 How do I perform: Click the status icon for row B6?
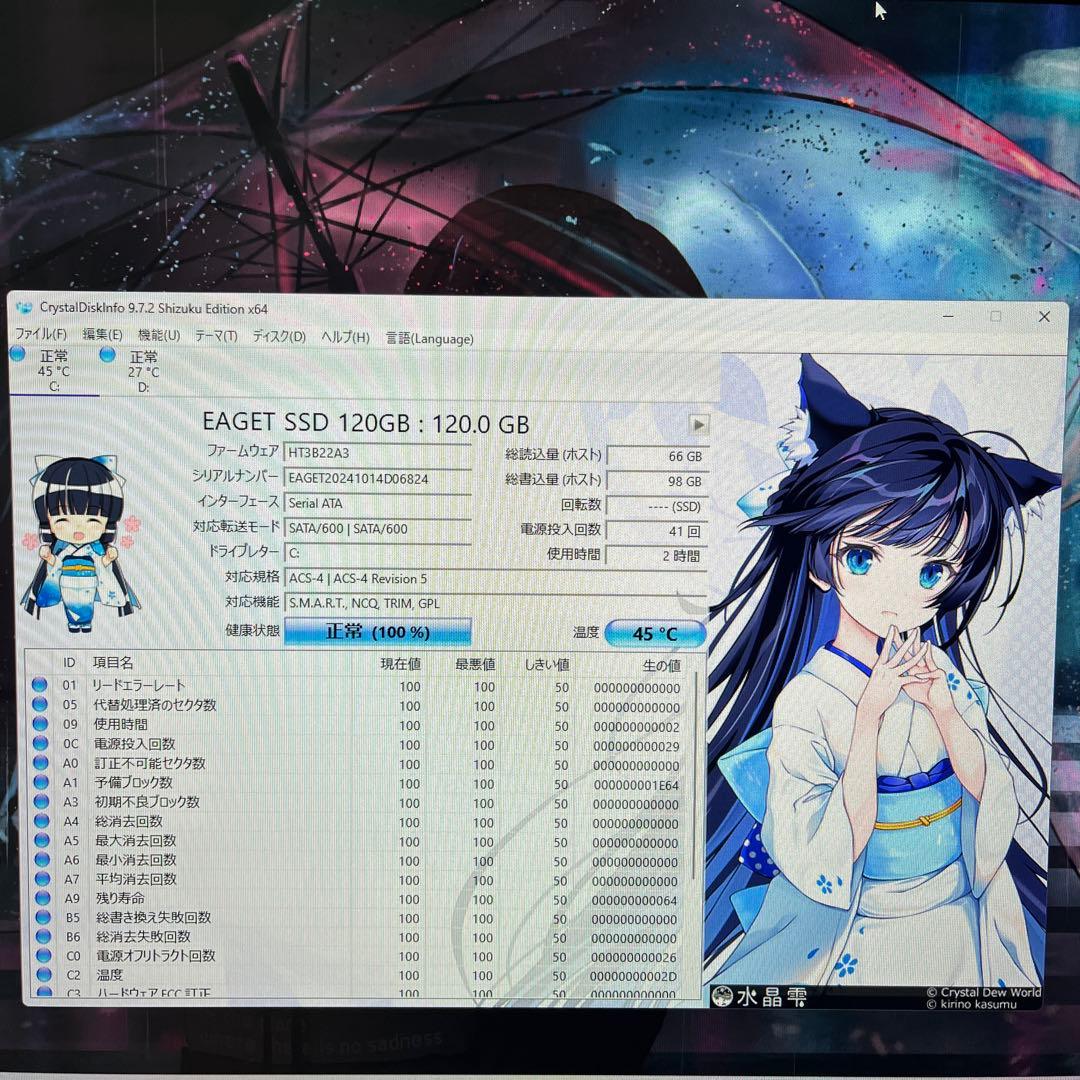click(x=44, y=936)
